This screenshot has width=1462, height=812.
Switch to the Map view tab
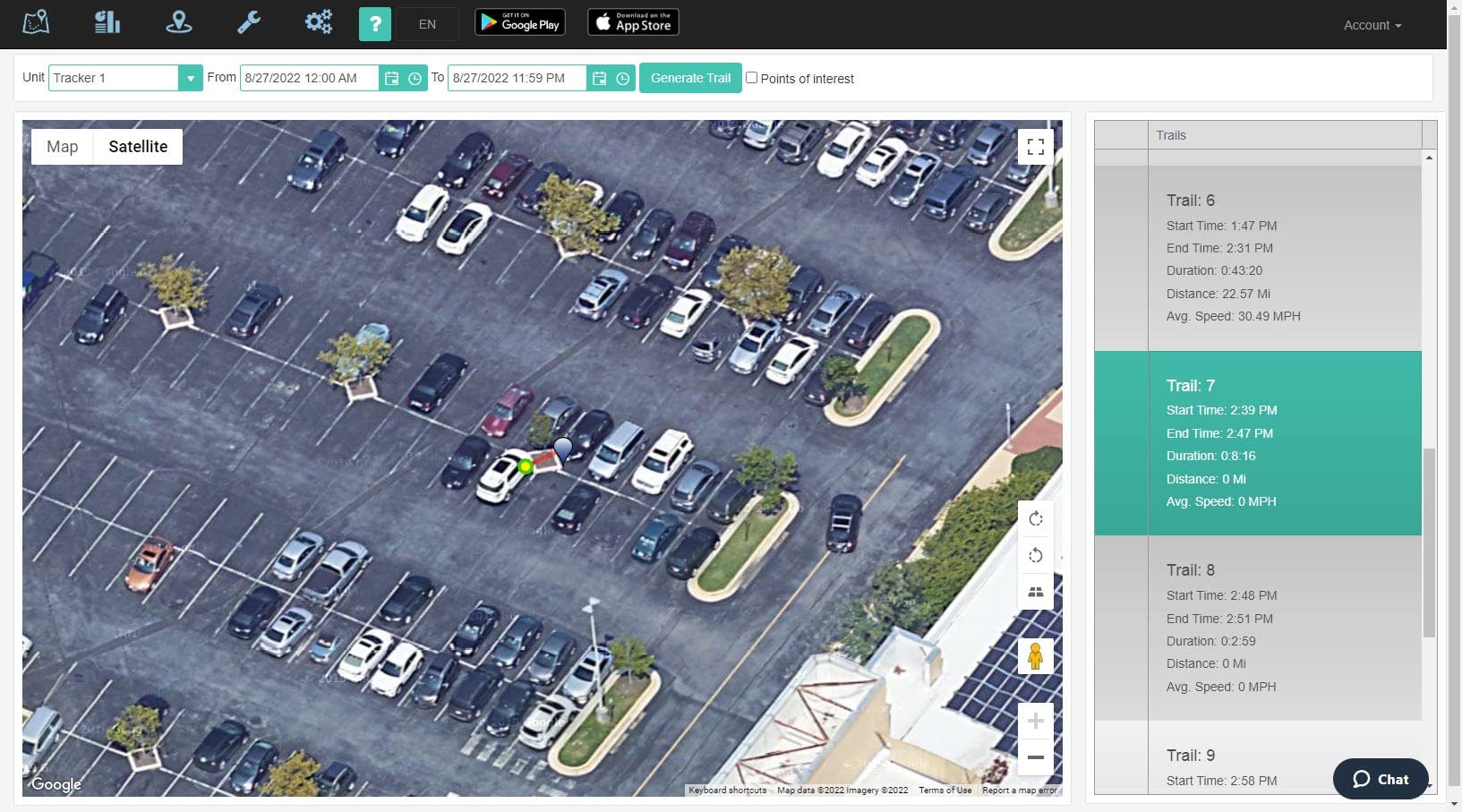pos(63,147)
